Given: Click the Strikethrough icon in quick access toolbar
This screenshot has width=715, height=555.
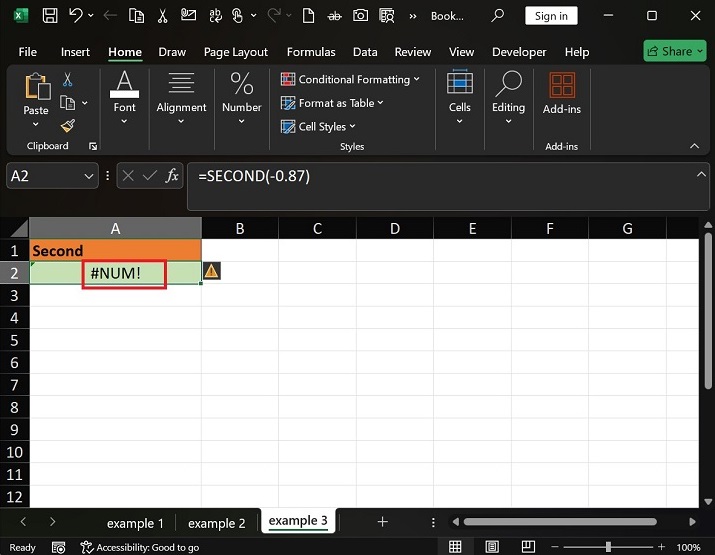Looking at the screenshot, I should [334, 16].
